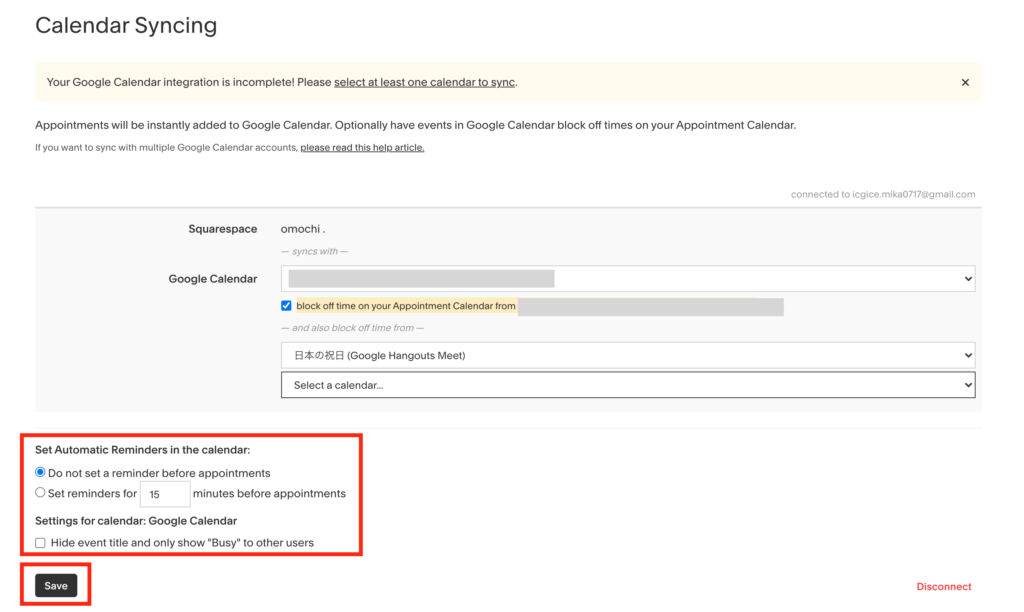This screenshot has height=612, width=1024.
Task: Dismiss the incomplete integration warning banner
Action: click(965, 82)
